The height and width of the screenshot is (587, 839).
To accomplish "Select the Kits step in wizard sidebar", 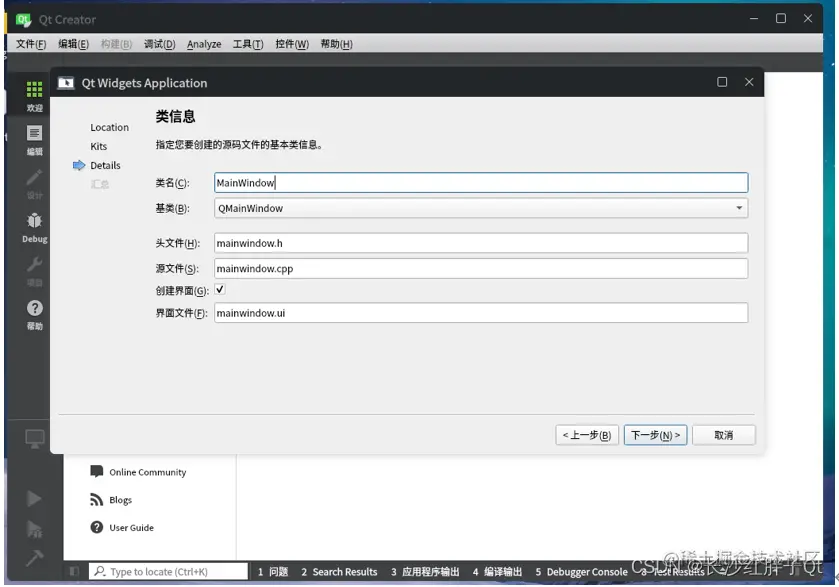I will click(x=98, y=146).
